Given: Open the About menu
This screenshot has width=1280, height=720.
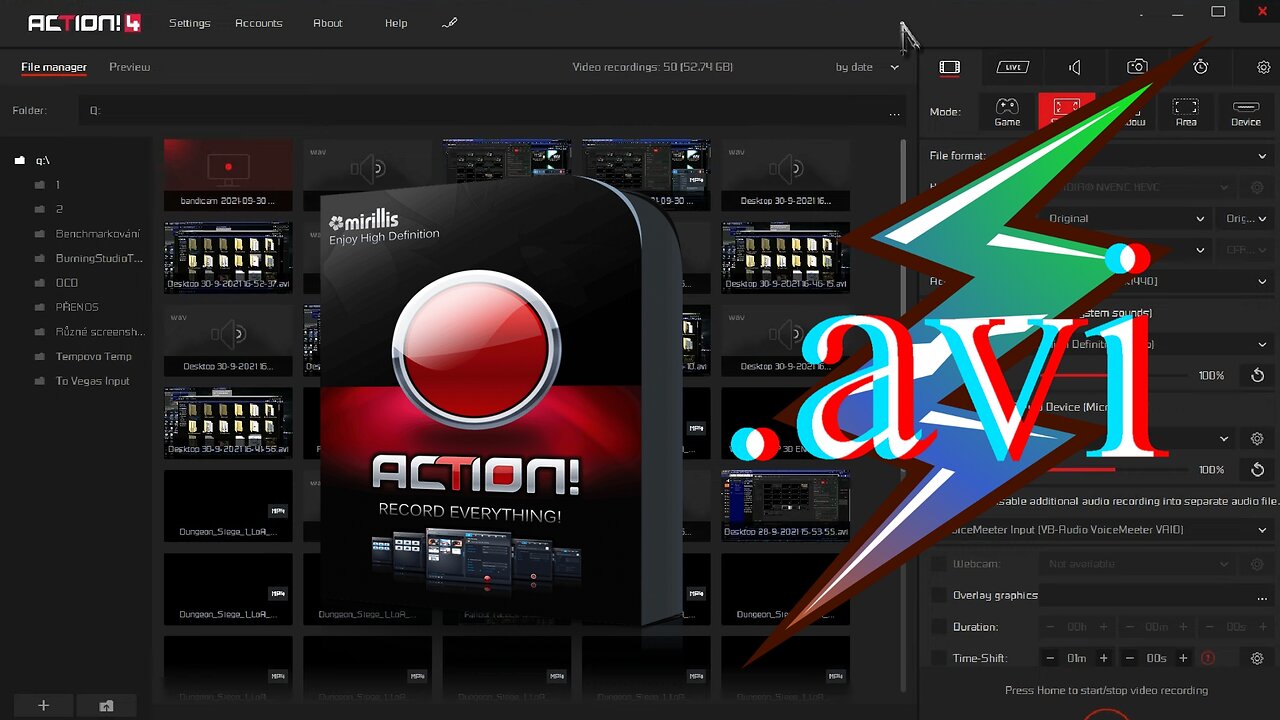Looking at the screenshot, I should (327, 23).
